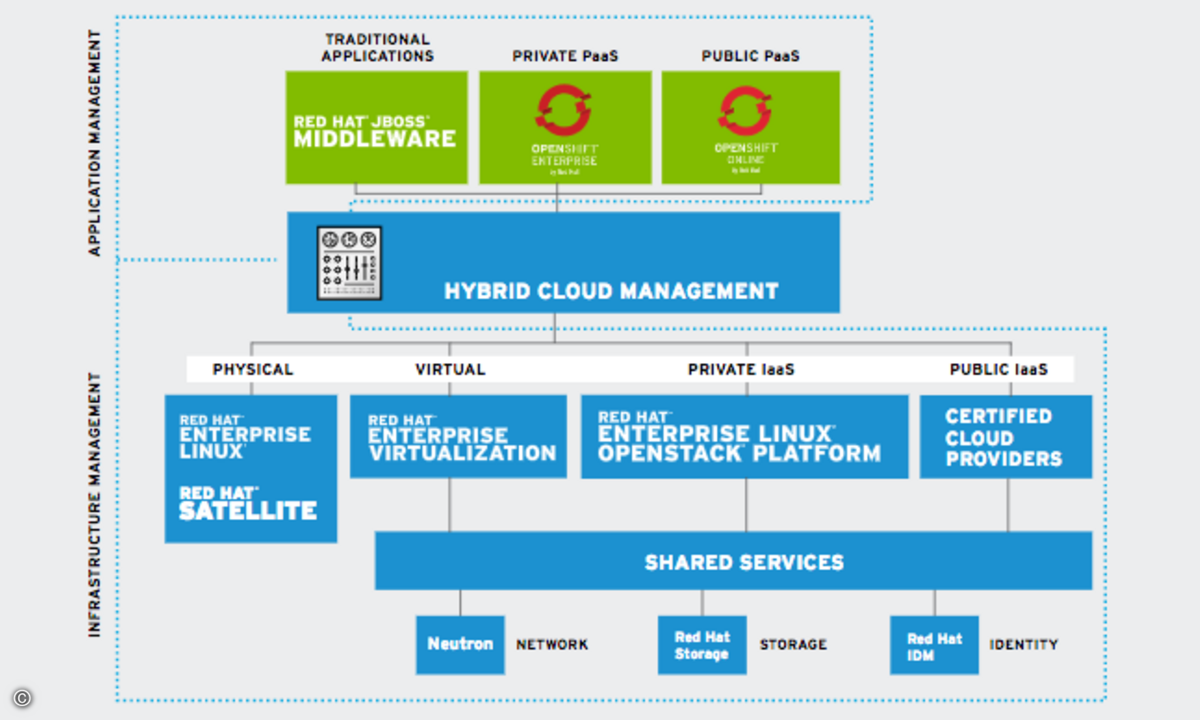
Task: Click the Neutron box
Action: (x=460, y=644)
